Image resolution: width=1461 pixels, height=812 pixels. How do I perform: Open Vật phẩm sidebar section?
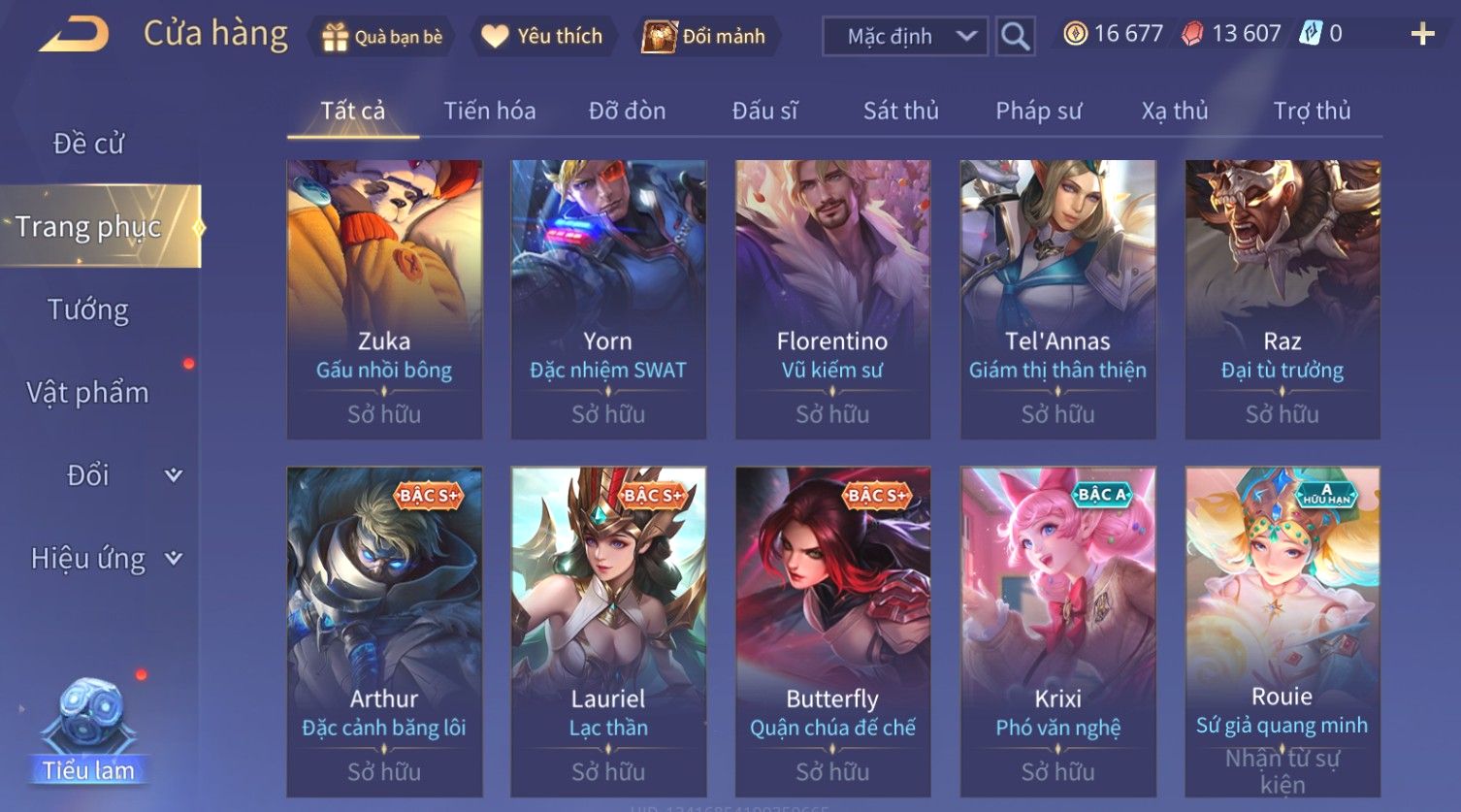point(88,393)
